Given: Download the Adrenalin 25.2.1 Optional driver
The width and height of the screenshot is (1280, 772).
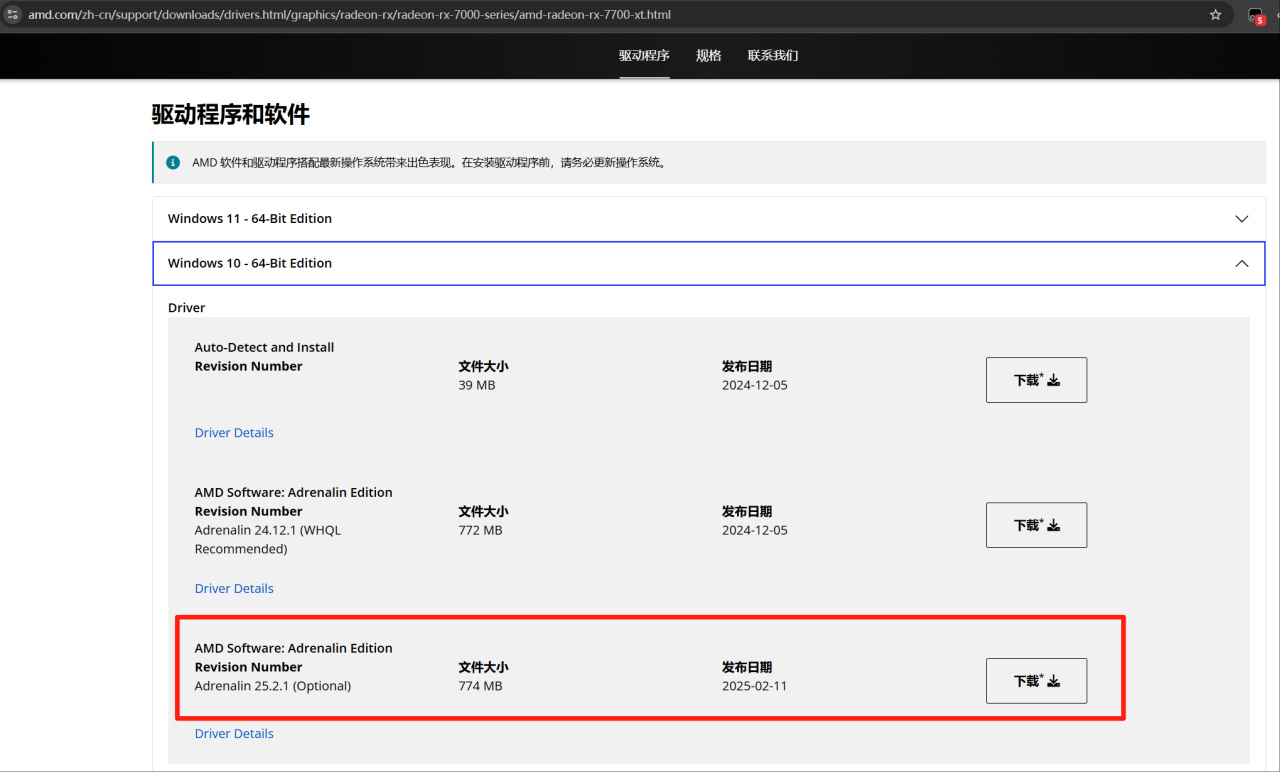Looking at the screenshot, I should coord(1036,681).
